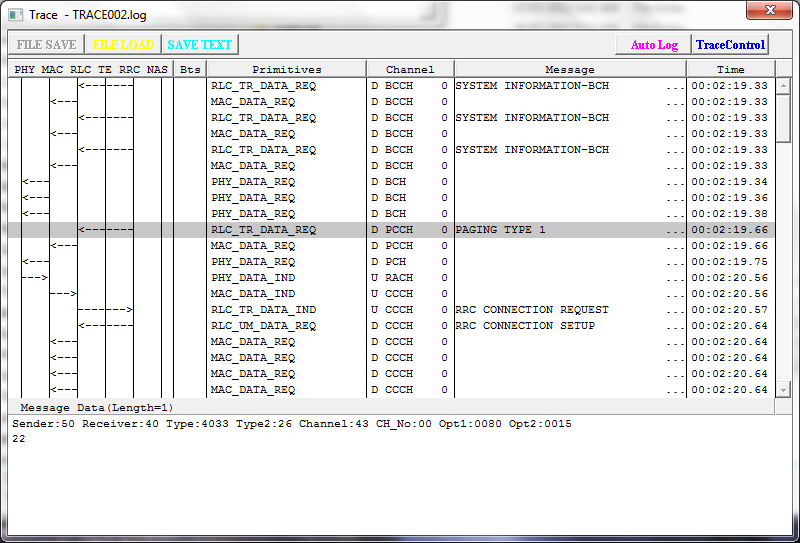This screenshot has height=543, width=800.
Task: Click the Message column header
Action: 570,69
